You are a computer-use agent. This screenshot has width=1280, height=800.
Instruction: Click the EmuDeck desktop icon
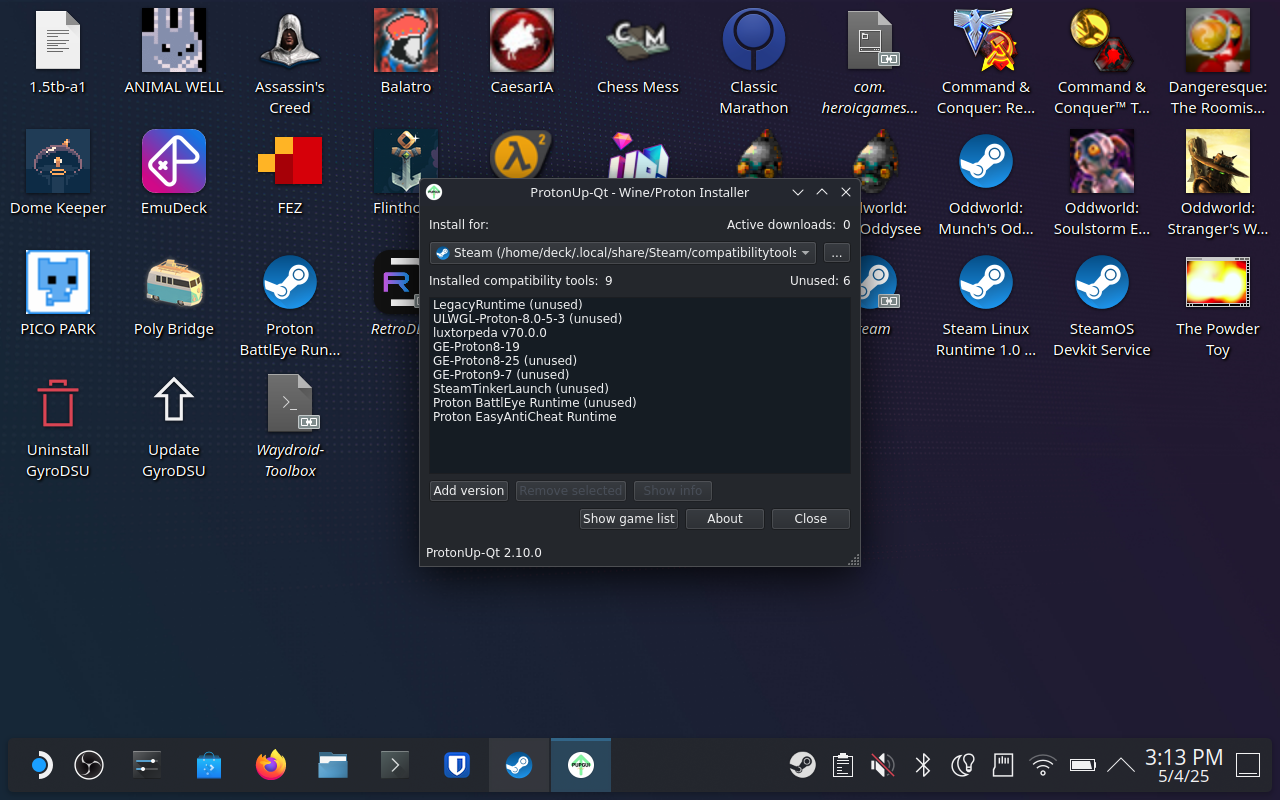(174, 161)
